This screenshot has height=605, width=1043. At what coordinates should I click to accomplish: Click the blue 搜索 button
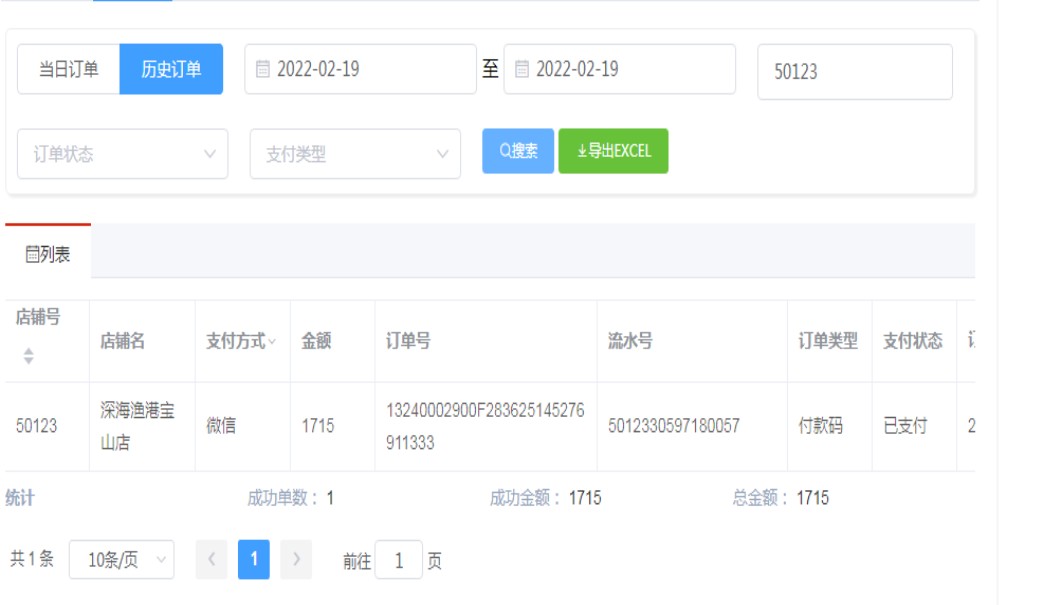(x=518, y=151)
